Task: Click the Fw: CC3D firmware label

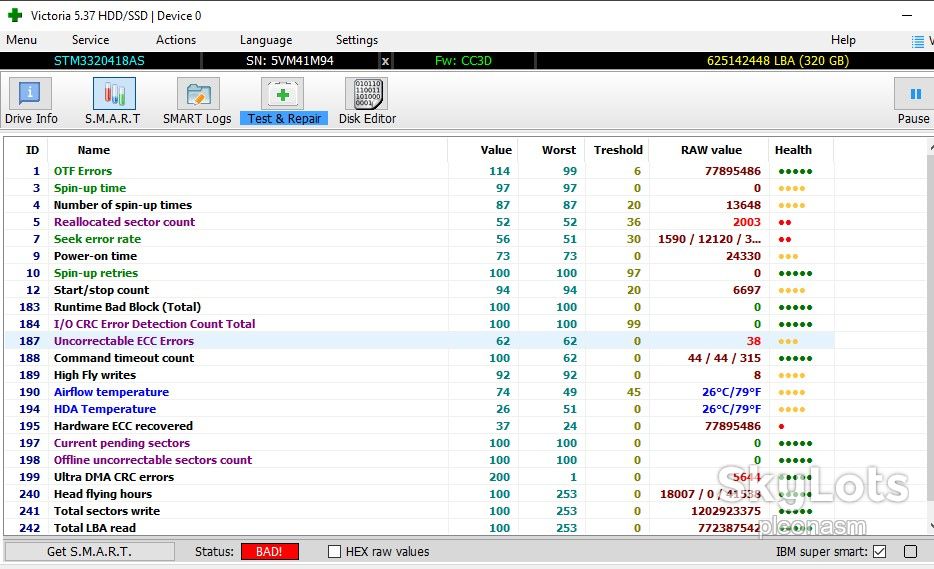Action: pyautogui.click(x=463, y=61)
